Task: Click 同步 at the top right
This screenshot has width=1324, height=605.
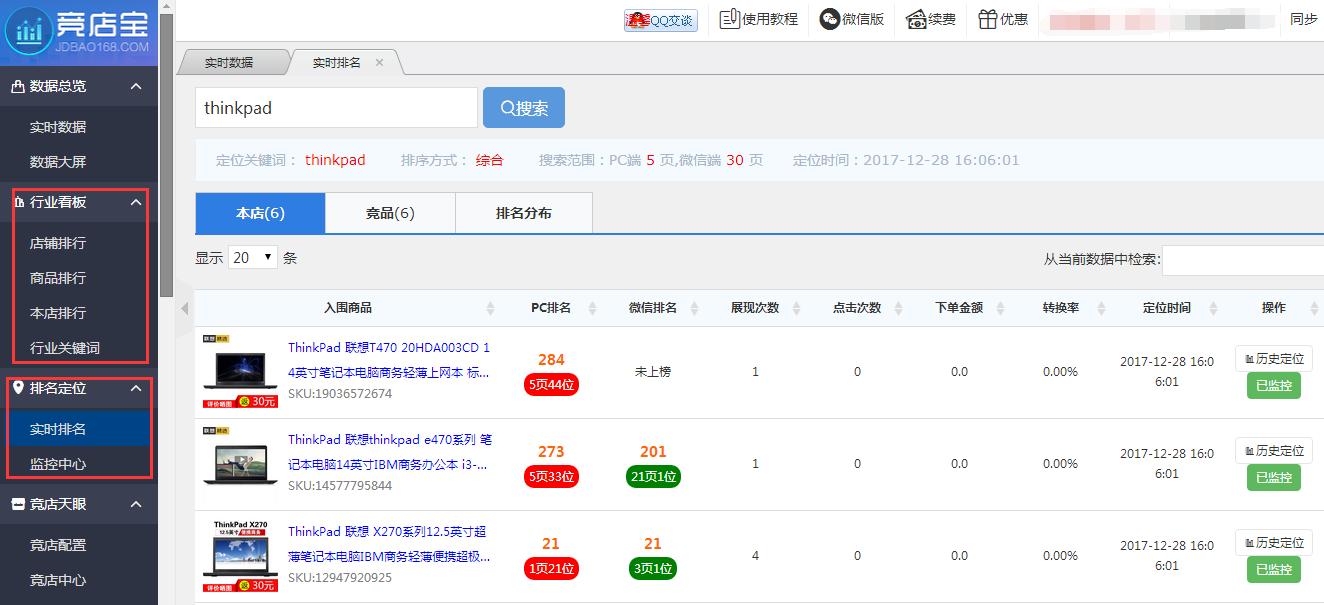Action: click(x=1303, y=19)
